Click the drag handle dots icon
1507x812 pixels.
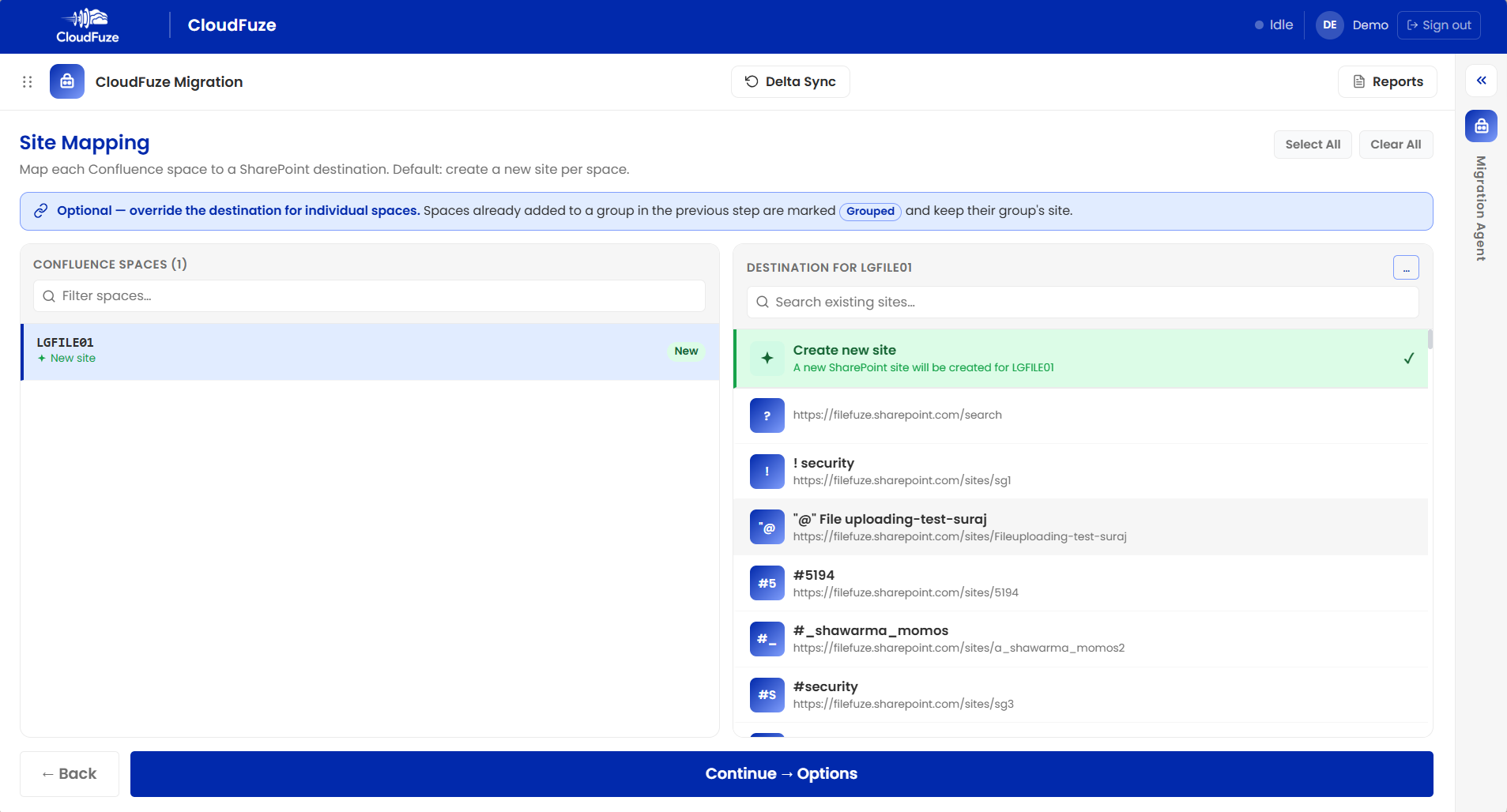pos(27,81)
